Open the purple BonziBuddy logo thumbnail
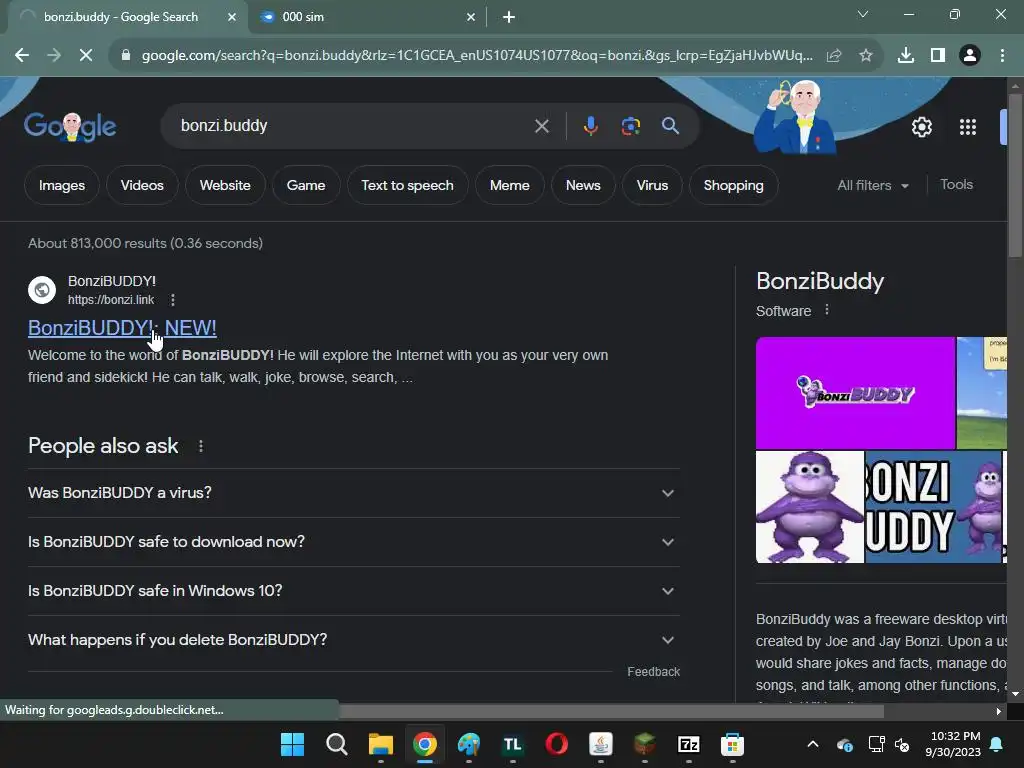 pyautogui.click(x=855, y=392)
